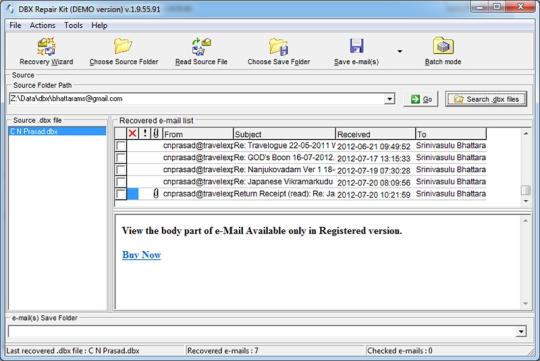Click the blue highlighted cell in Return Receipt row

133,194
